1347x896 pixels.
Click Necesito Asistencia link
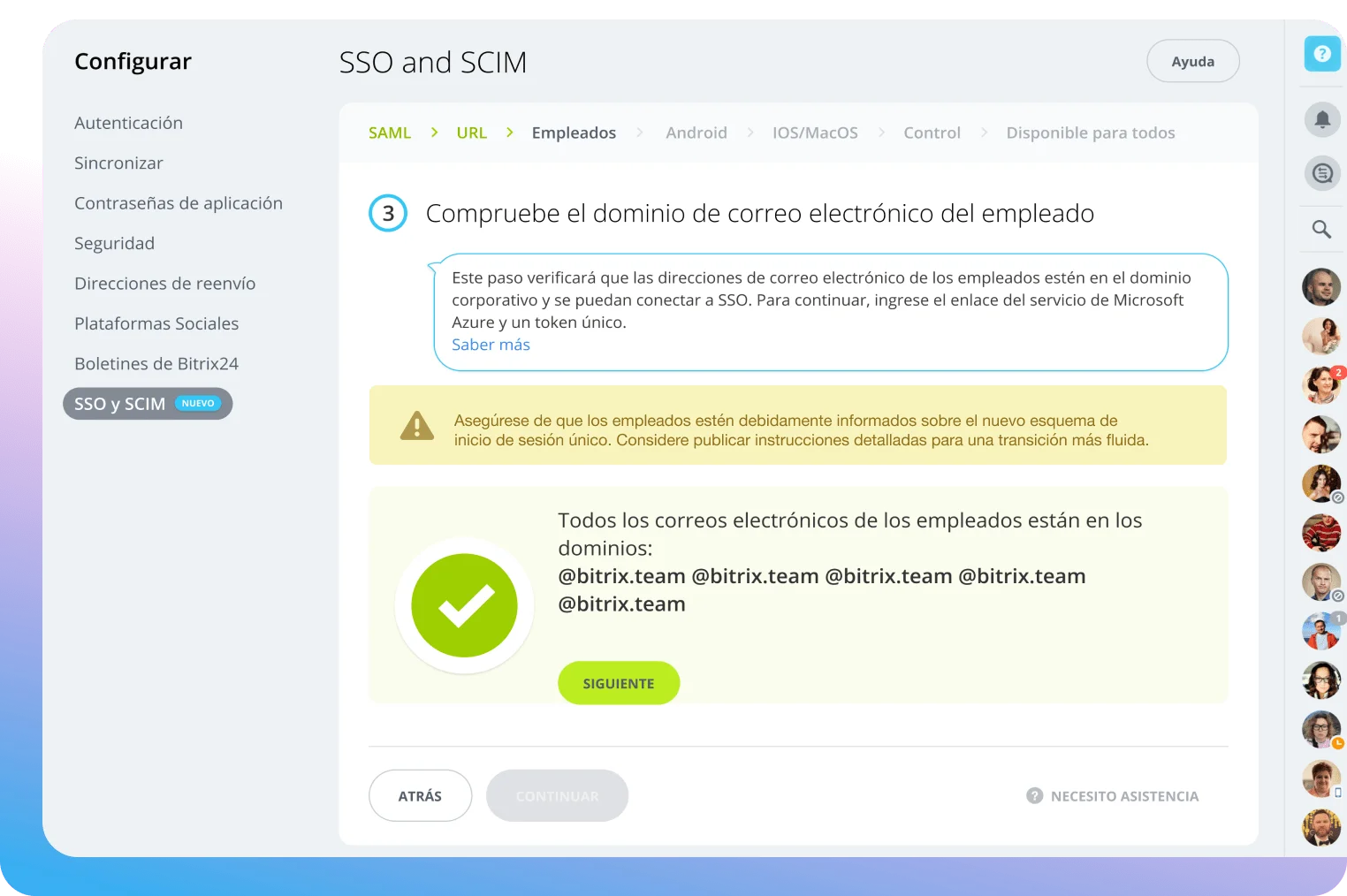point(1124,796)
